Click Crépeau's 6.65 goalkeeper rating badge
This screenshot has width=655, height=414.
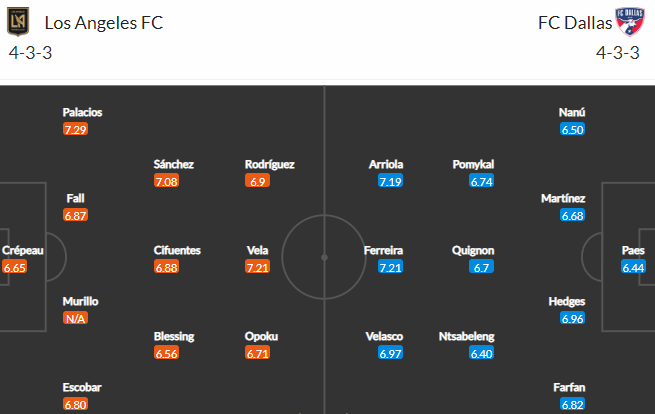15,267
